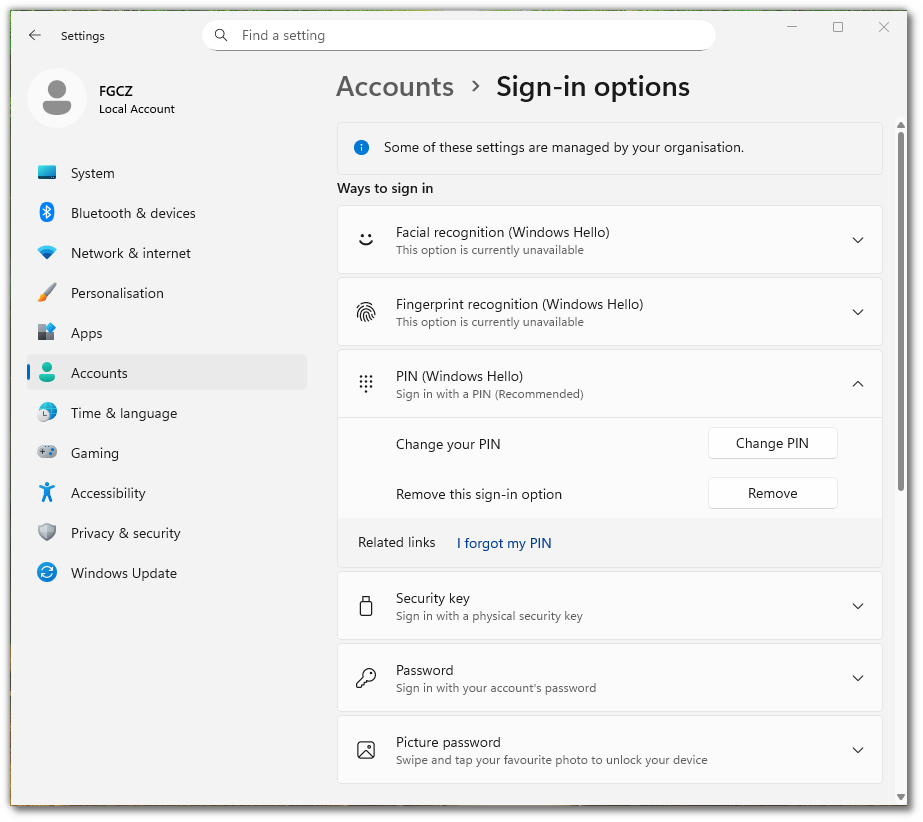The height and width of the screenshot is (822, 923).
Task: Click the Bluetooth icon in sidebar
Action: pos(47,213)
